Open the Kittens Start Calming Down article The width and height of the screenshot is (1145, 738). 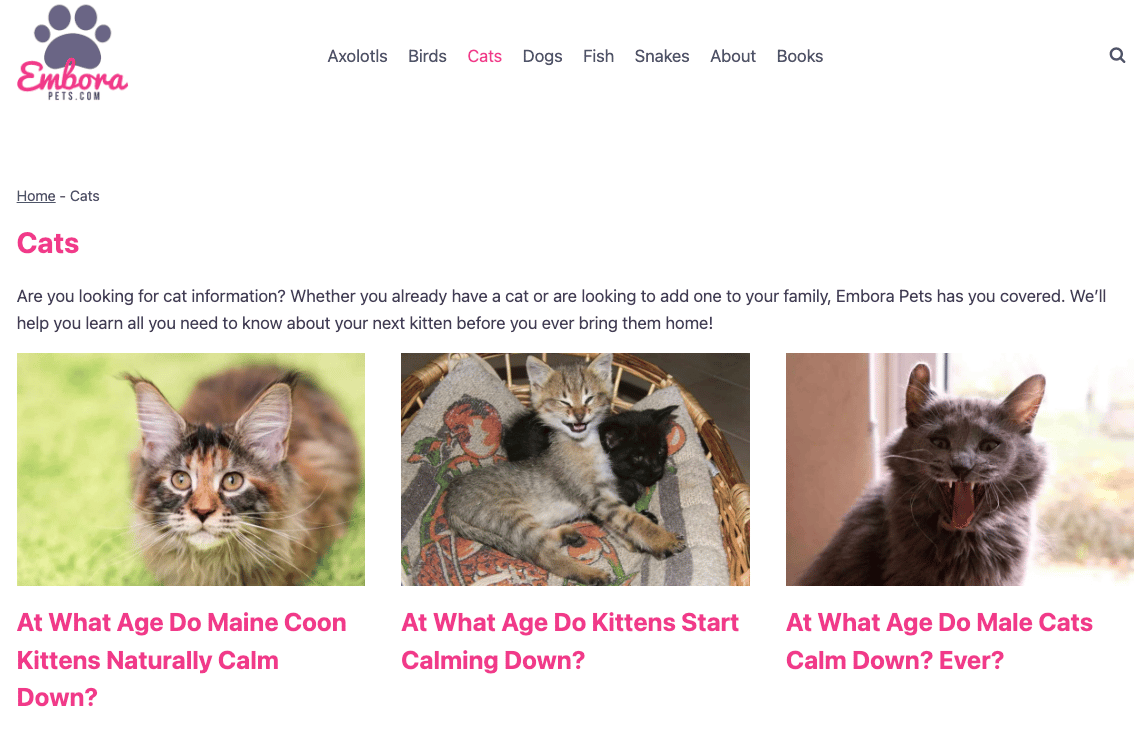point(569,641)
